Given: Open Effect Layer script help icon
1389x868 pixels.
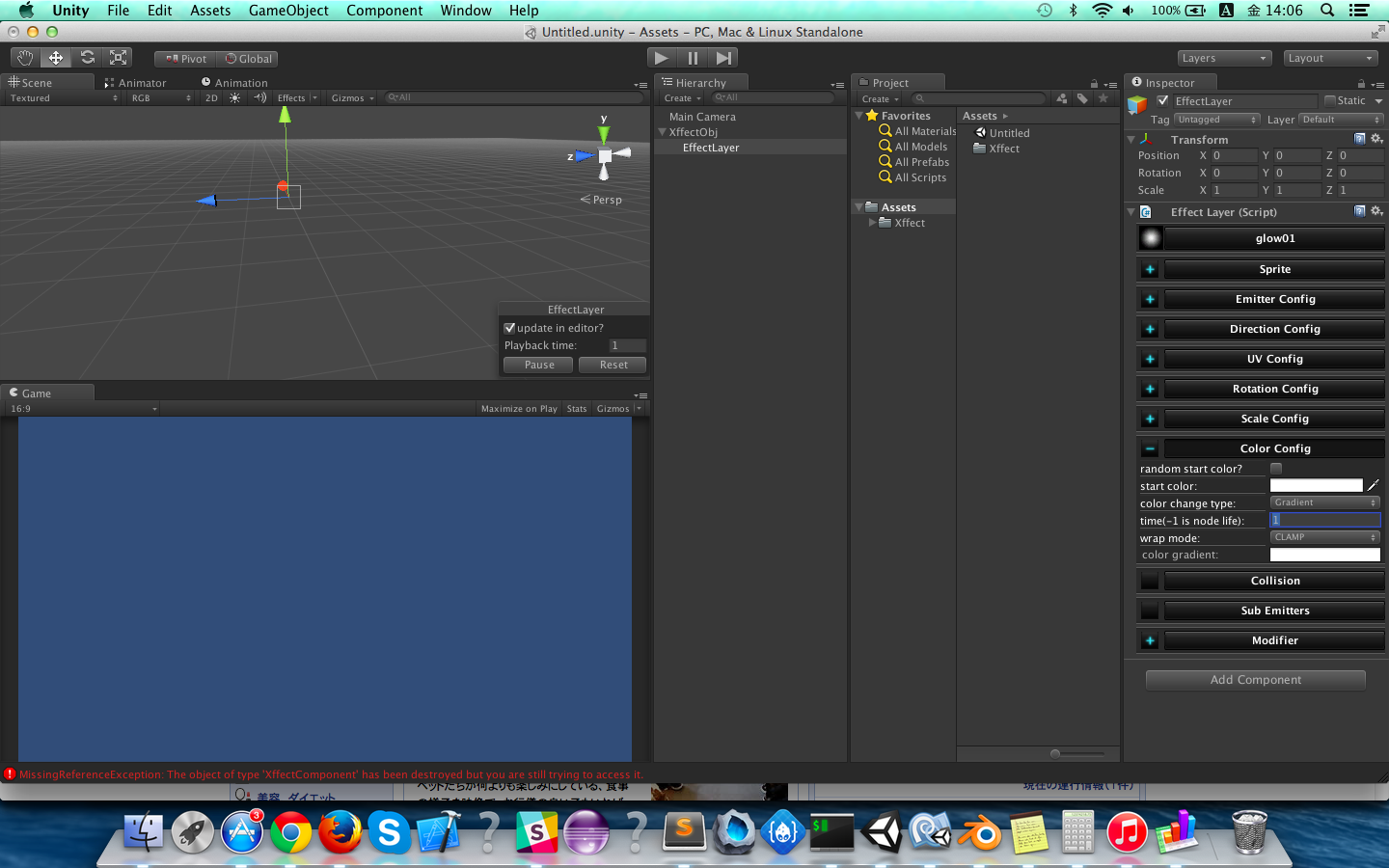Looking at the screenshot, I should pyautogui.click(x=1360, y=211).
